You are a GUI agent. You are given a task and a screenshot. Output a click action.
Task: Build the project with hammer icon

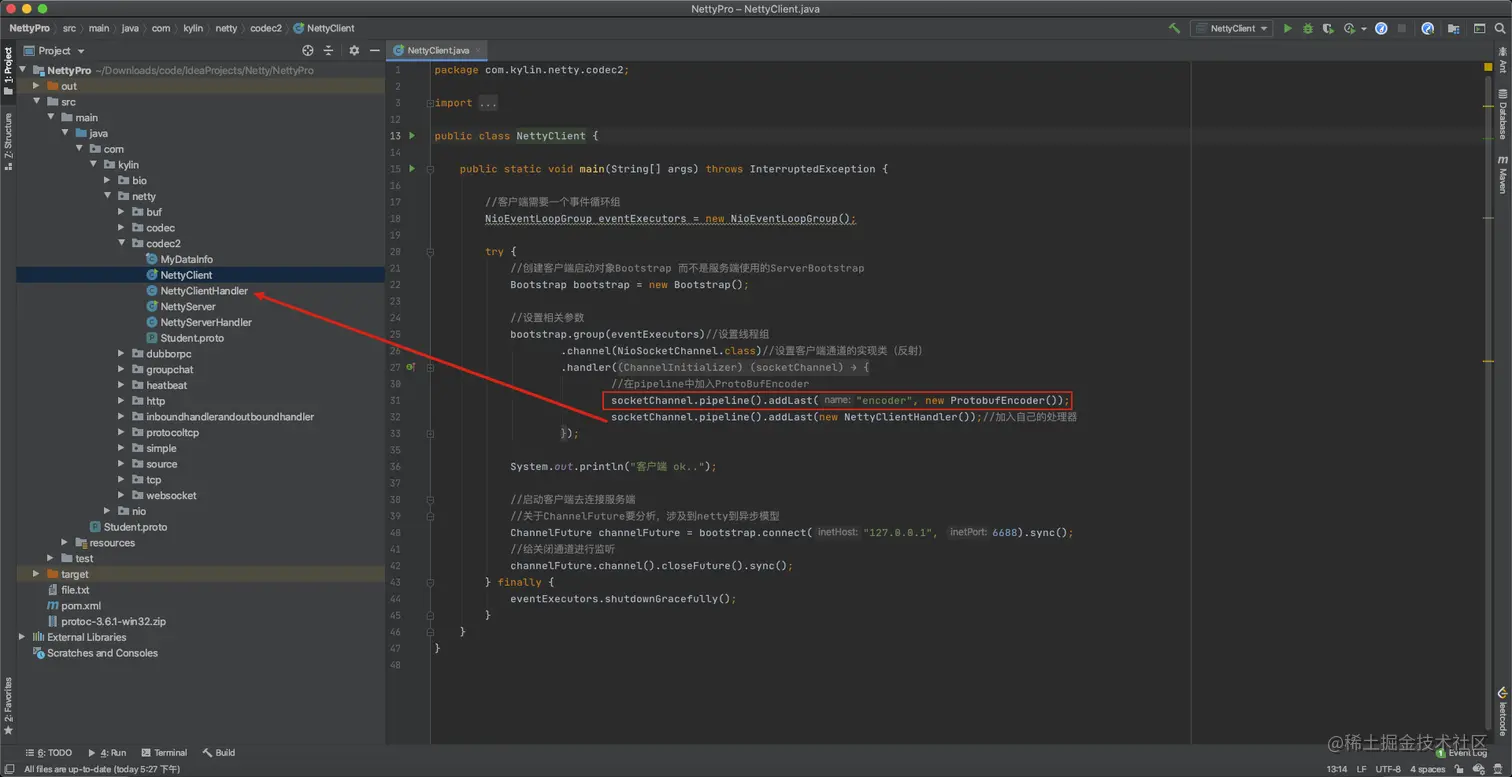click(1174, 28)
